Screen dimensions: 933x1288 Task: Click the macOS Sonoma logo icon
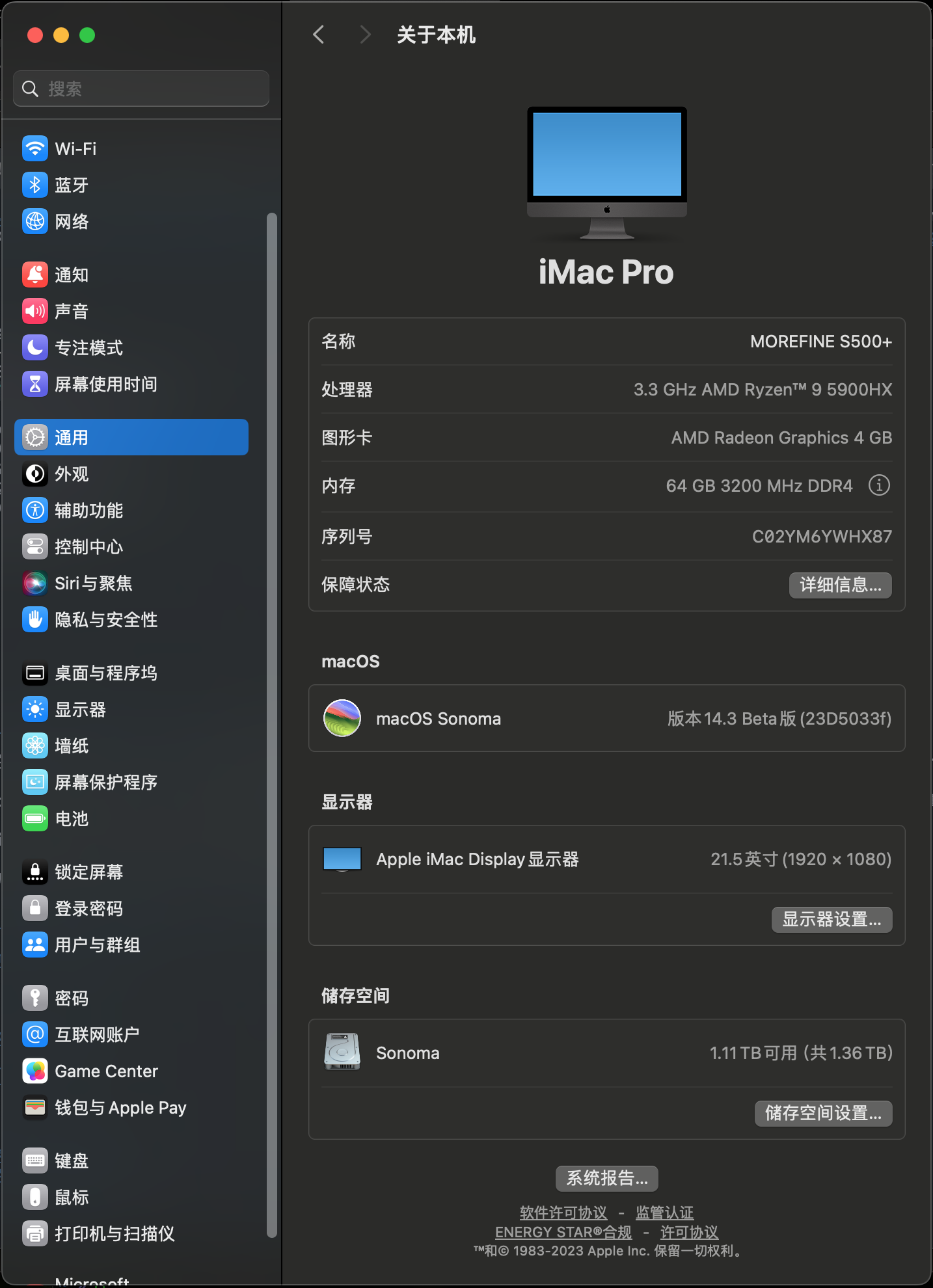coord(342,718)
